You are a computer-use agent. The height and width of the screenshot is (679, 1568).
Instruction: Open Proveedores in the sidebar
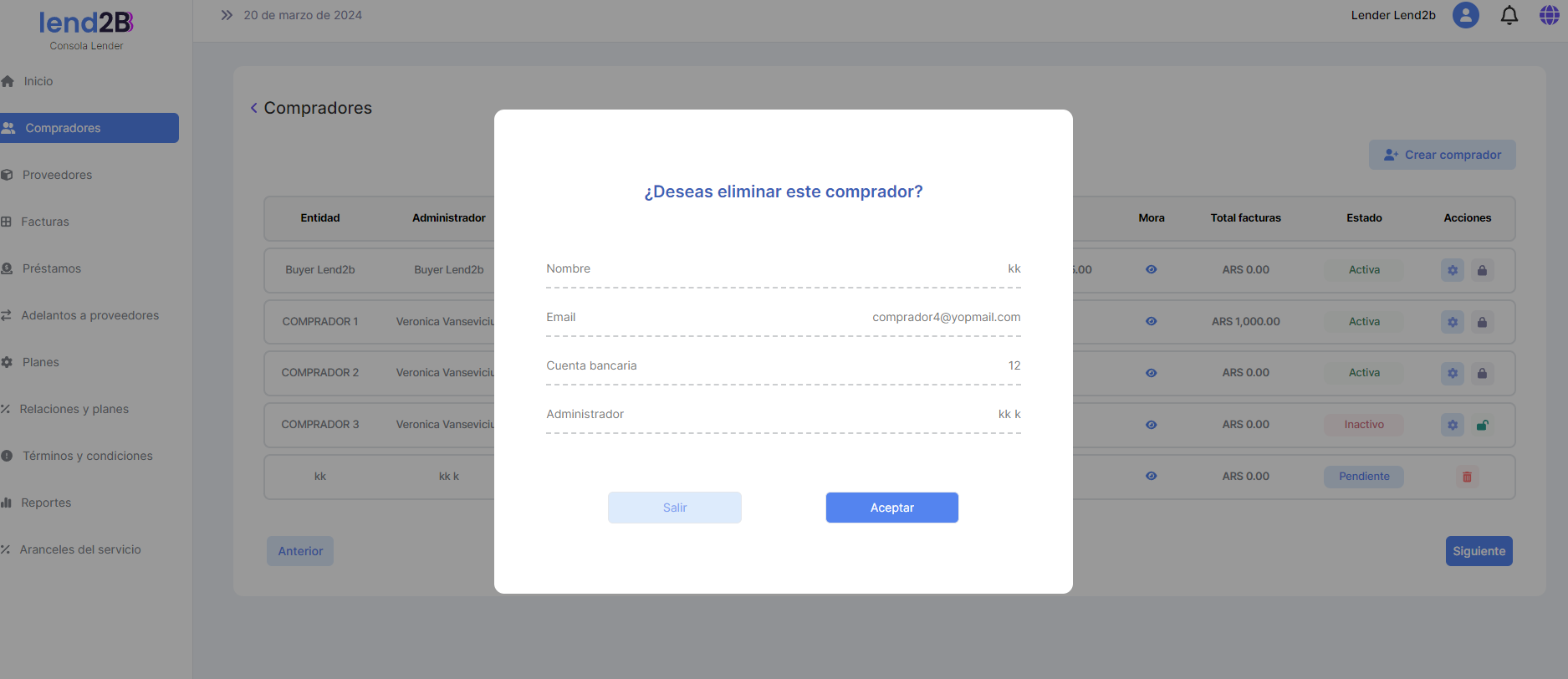coord(57,175)
